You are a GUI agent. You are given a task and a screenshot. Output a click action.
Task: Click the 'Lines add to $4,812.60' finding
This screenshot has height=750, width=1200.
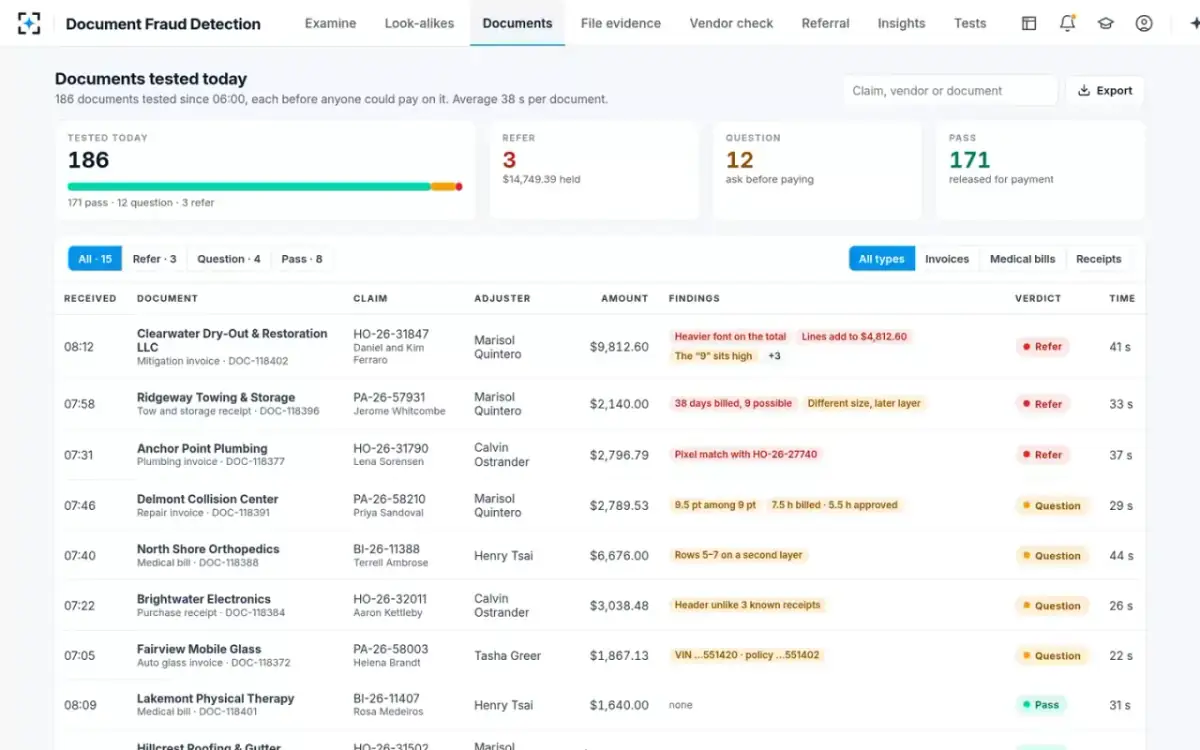point(854,337)
